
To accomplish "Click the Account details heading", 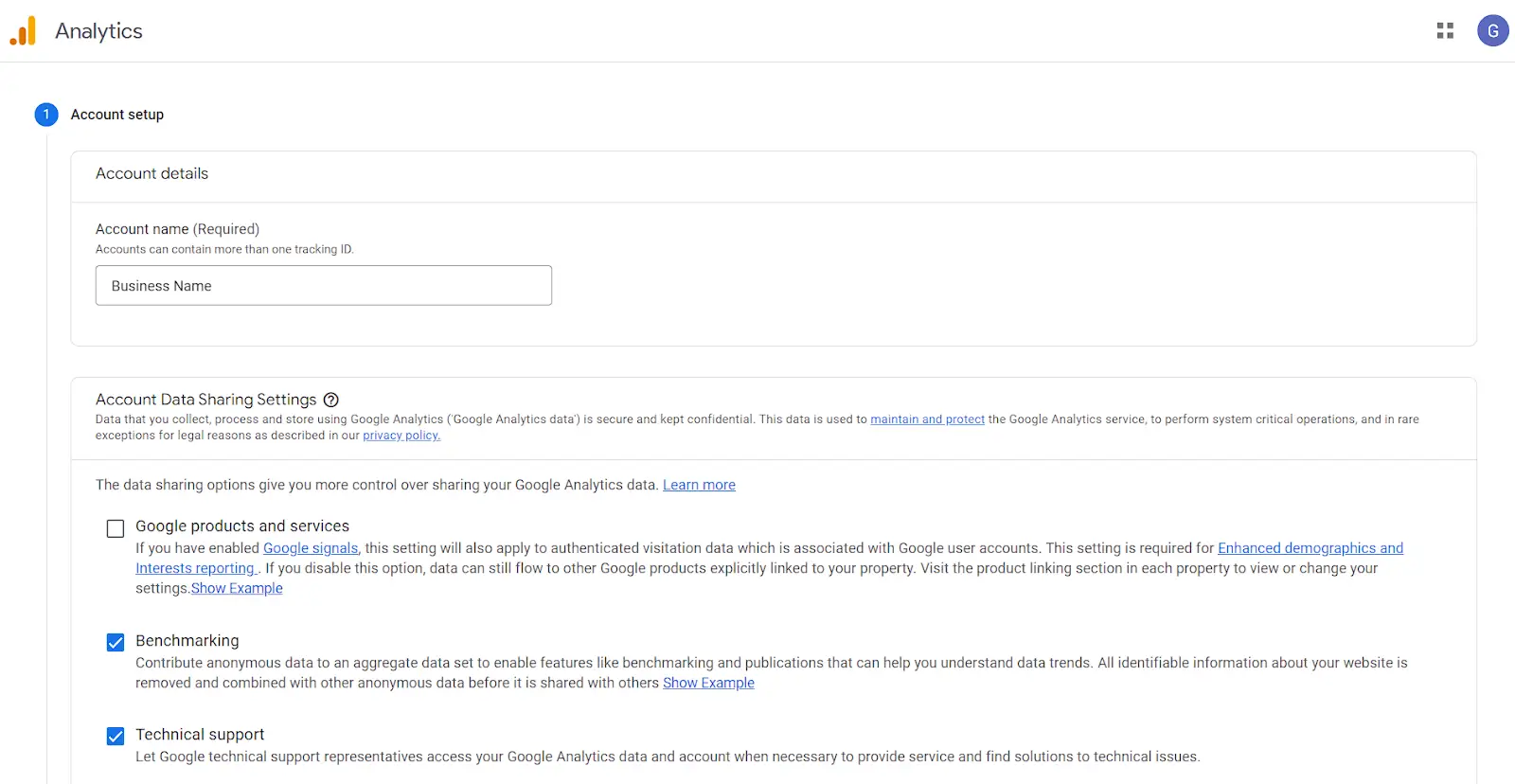I will 151,173.
